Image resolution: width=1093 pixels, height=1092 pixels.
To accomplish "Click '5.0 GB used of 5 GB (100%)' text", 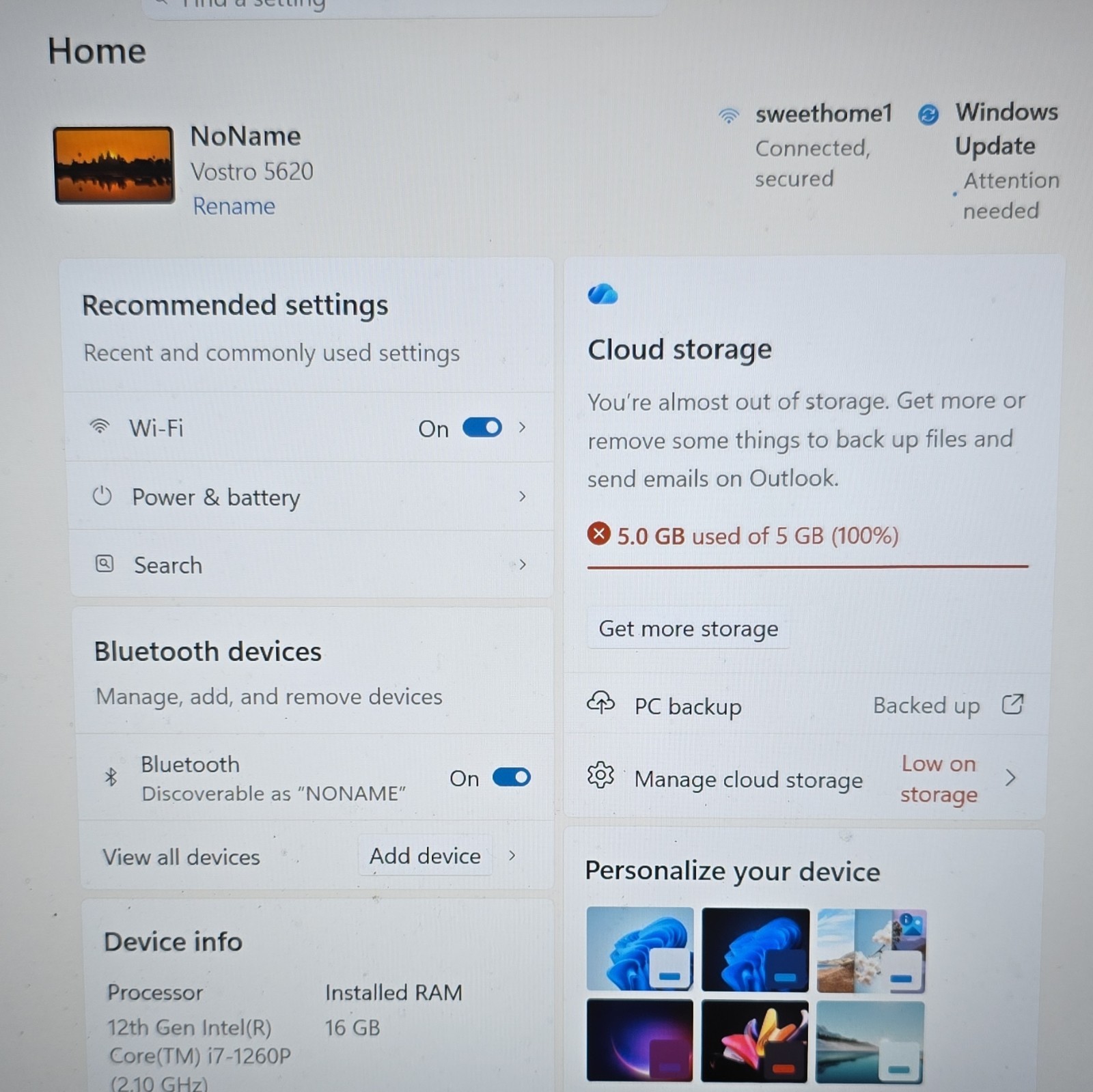I will tap(758, 535).
